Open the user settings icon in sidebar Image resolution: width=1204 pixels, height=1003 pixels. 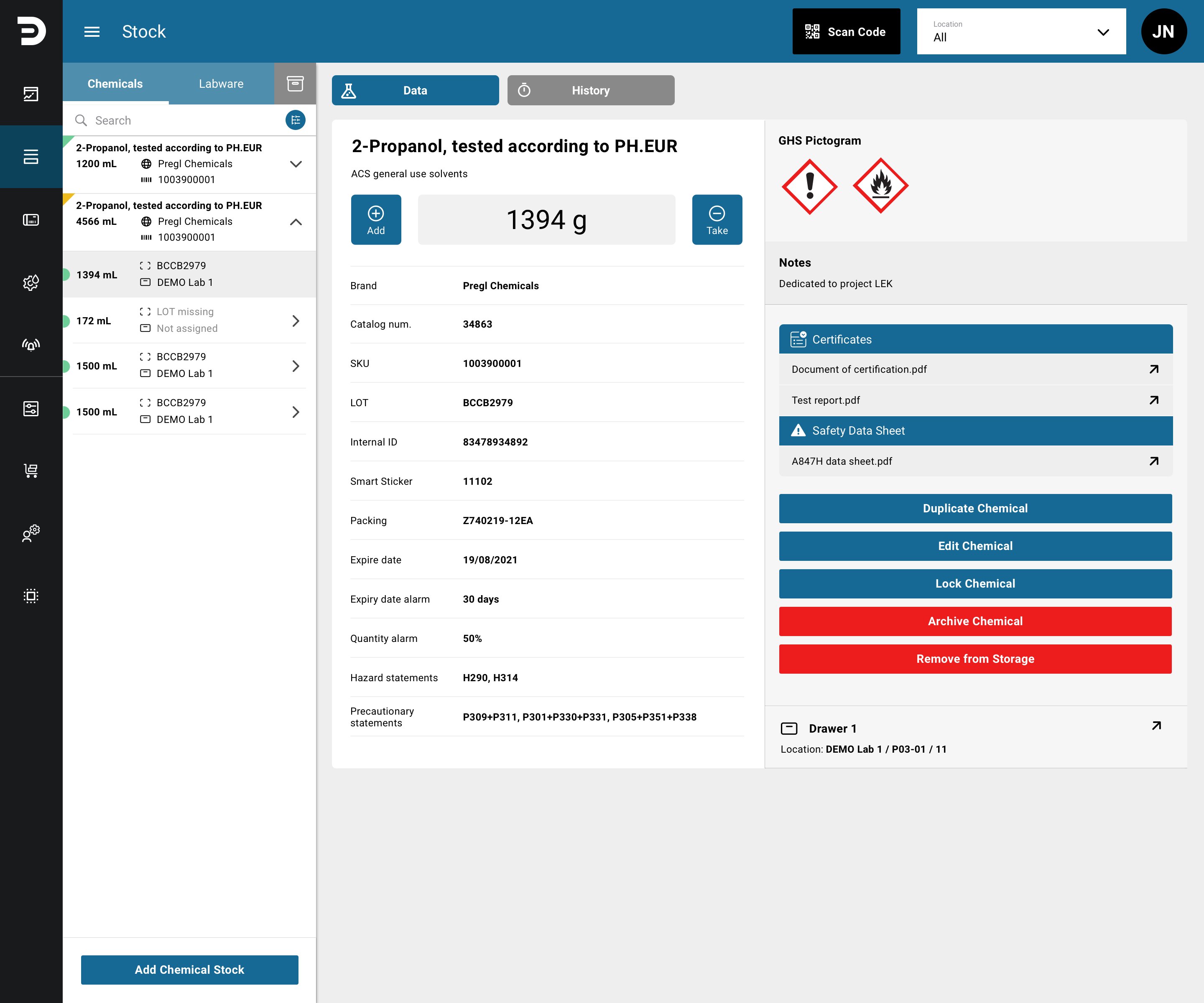pos(31,533)
